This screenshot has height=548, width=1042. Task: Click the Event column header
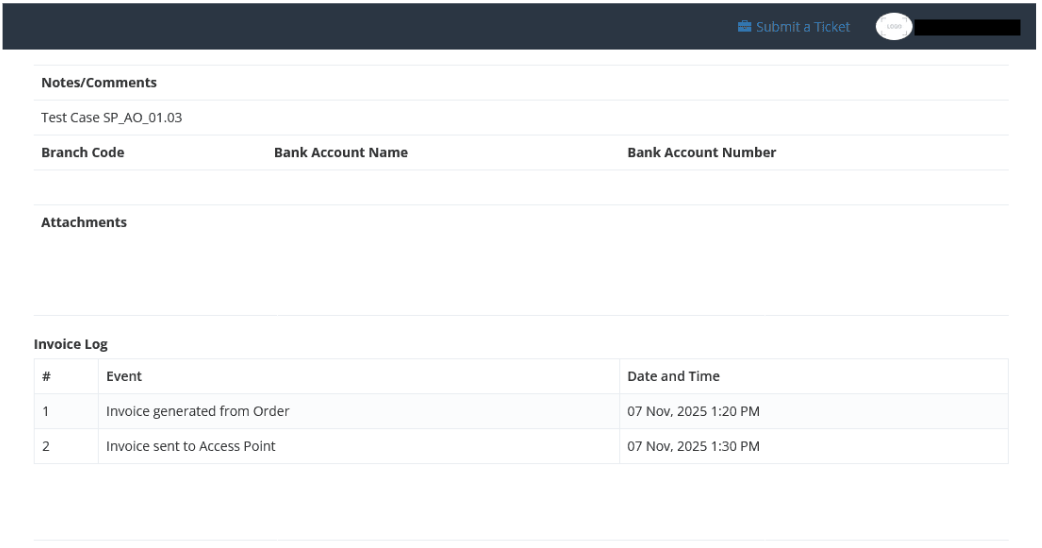pos(124,377)
